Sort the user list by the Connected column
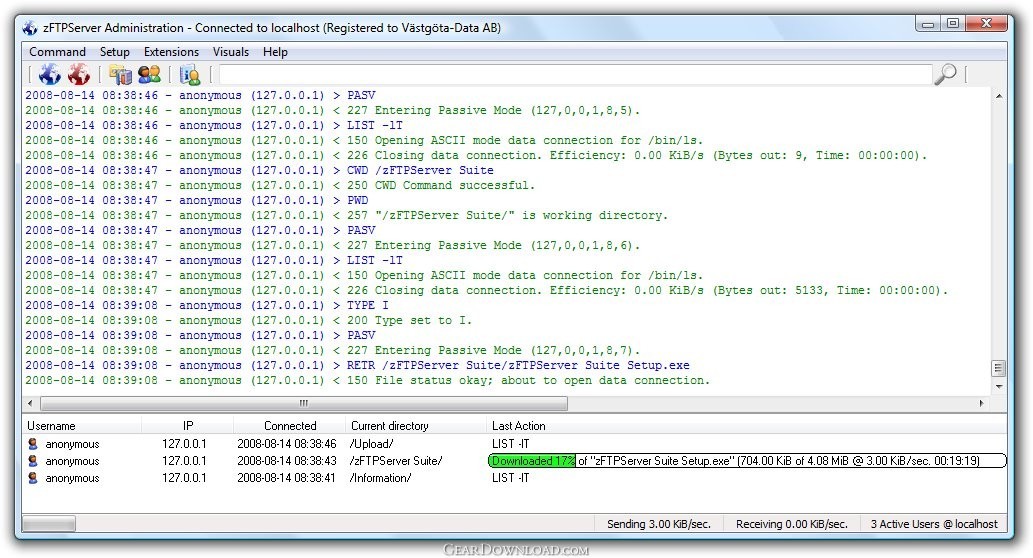 290,426
